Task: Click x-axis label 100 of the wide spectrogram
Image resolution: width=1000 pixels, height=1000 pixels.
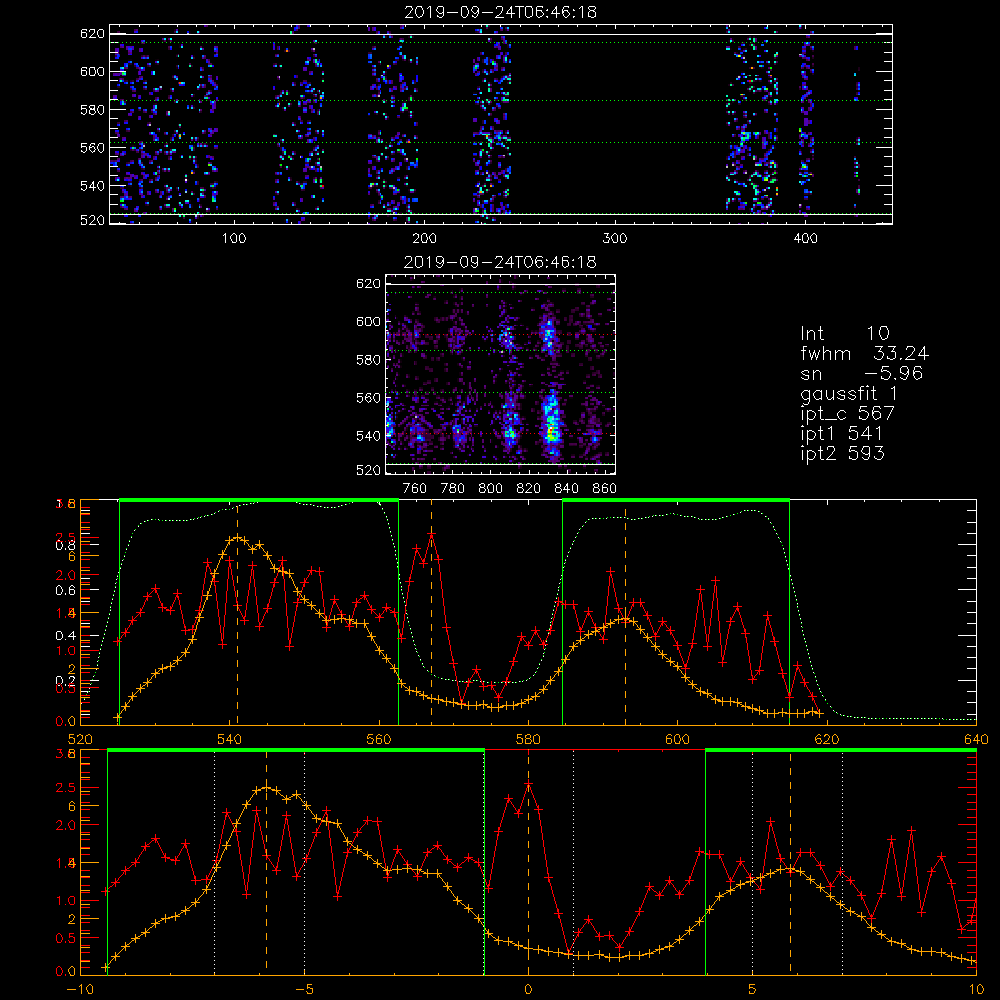Action: tap(234, 239)
